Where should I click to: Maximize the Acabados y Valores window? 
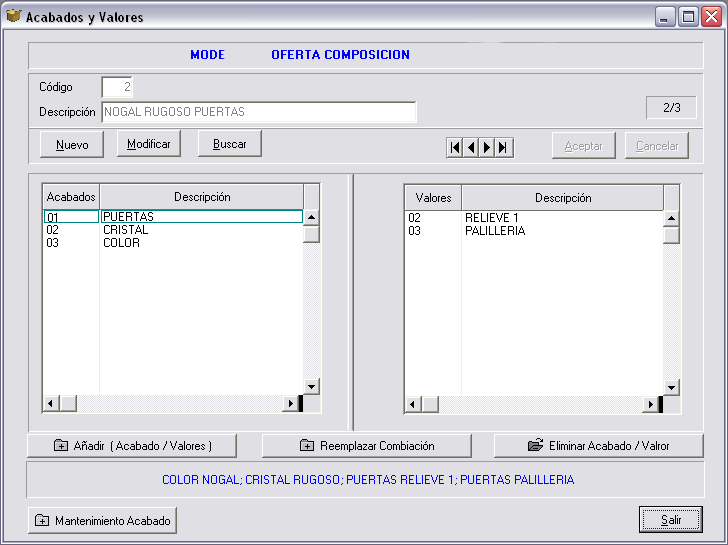click(x=688, y=17)
